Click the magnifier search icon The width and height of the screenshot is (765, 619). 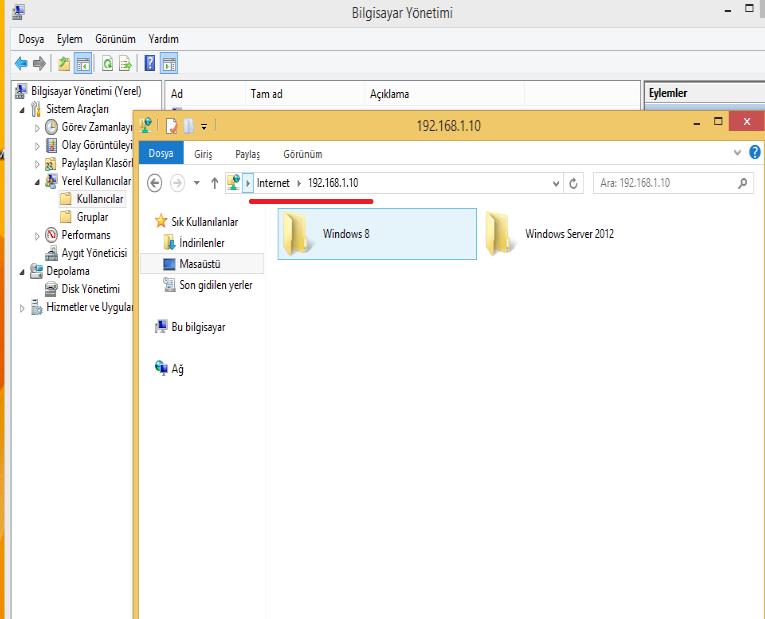pos(743,183)
